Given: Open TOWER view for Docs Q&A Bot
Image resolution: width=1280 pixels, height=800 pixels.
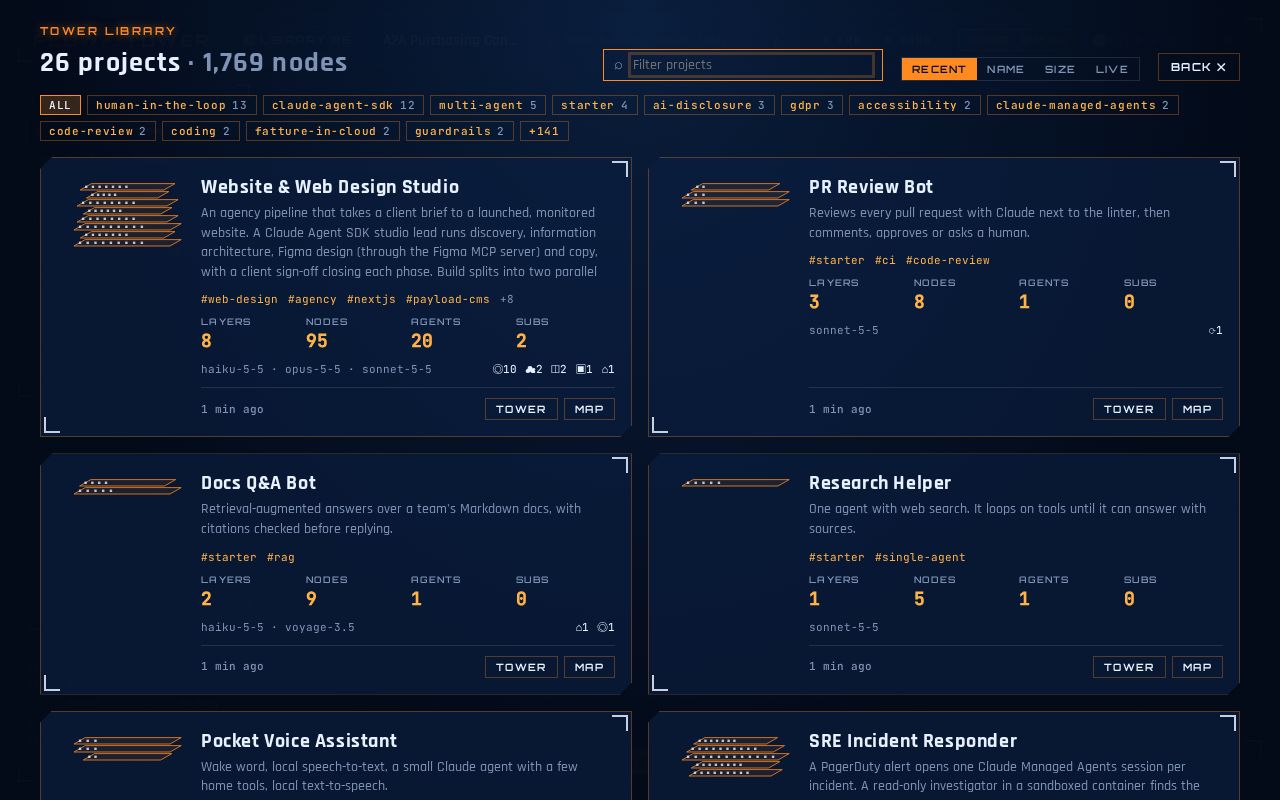Looking at the screenshot, I should tap(521, 667).
